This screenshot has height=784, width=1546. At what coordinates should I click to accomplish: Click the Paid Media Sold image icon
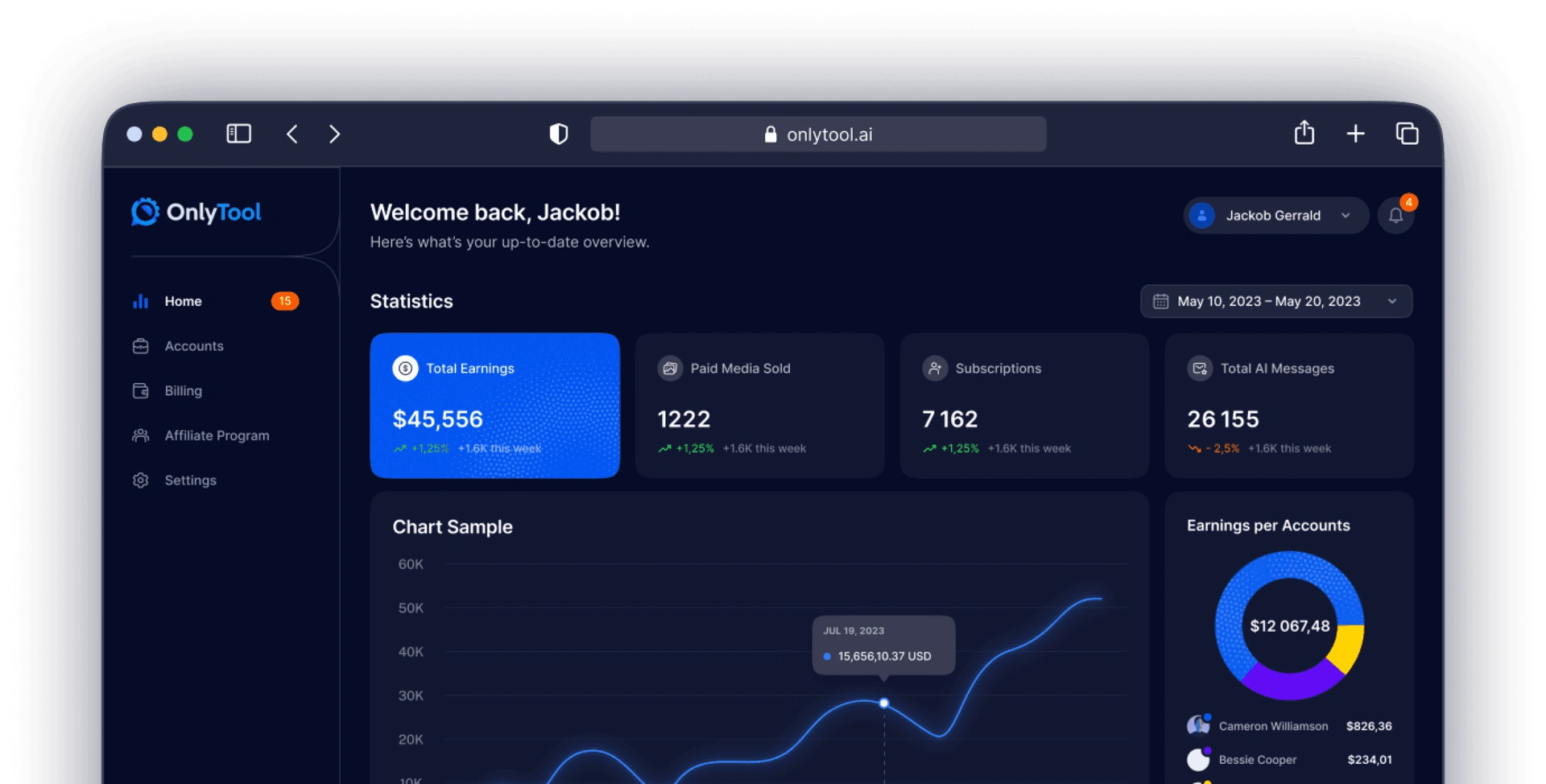click(x=670, y=369)
